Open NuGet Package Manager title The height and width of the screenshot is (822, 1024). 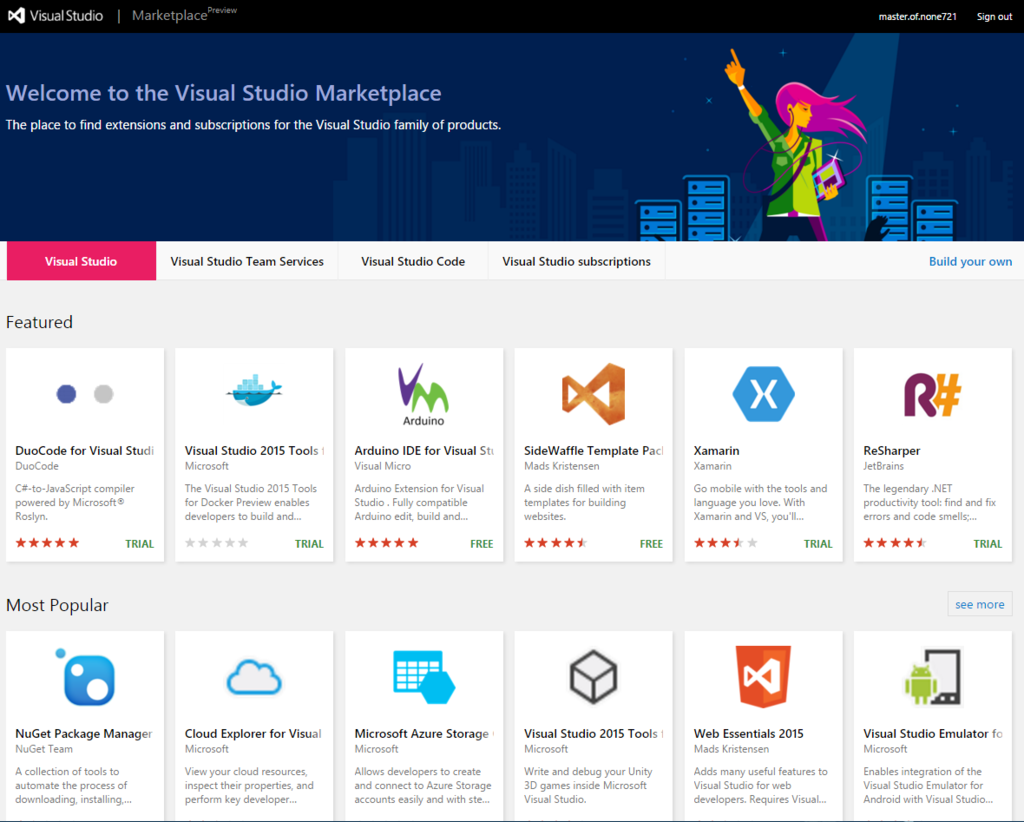[84, 734]
